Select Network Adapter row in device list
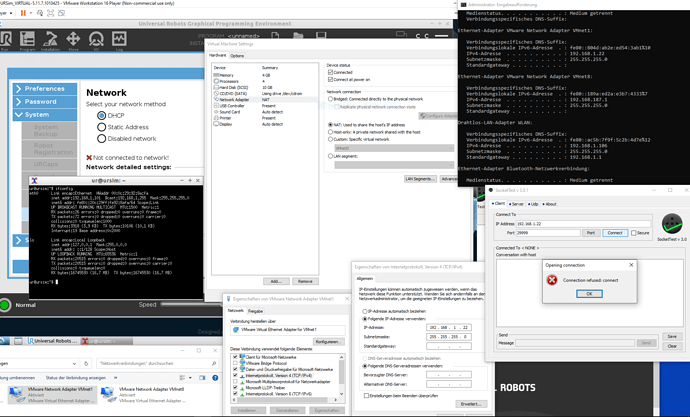690x417 pixels. click(265, 100)
